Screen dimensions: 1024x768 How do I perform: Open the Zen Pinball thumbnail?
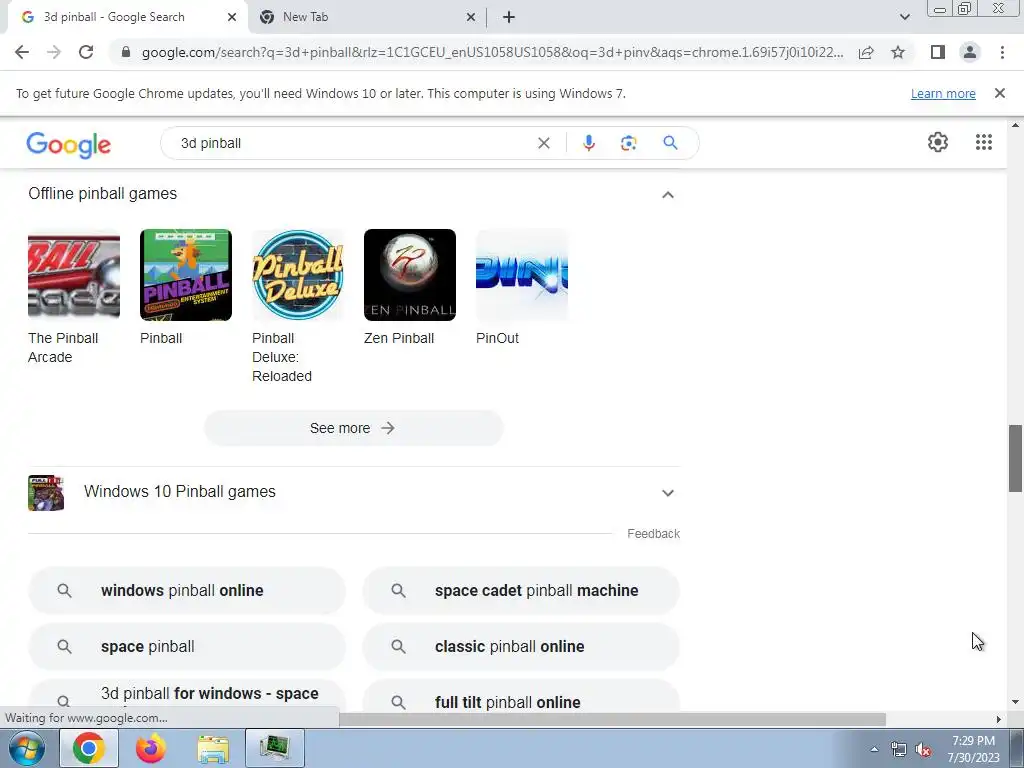(x=409, y=275)
